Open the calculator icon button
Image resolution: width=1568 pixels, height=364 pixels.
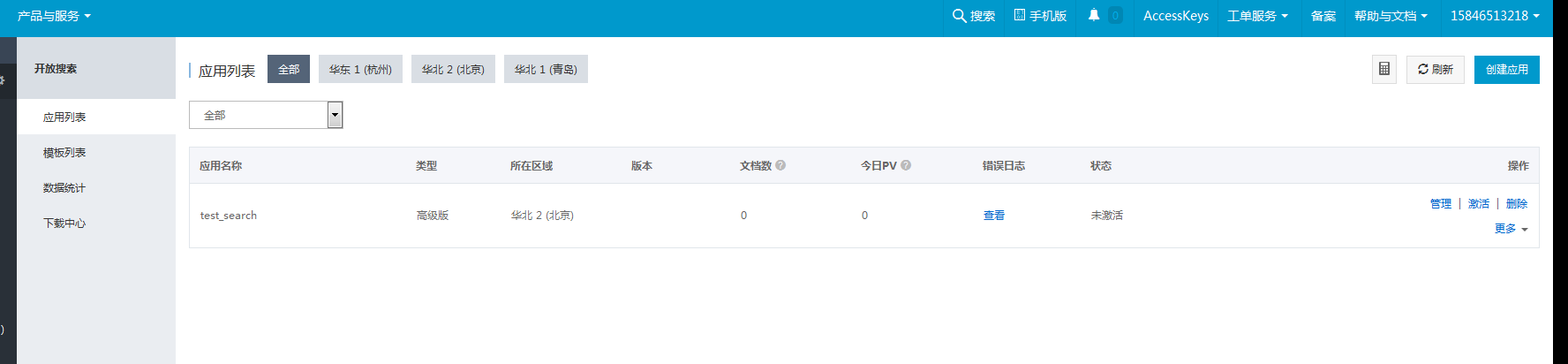pyautogui.click(x=1384, y=69)
